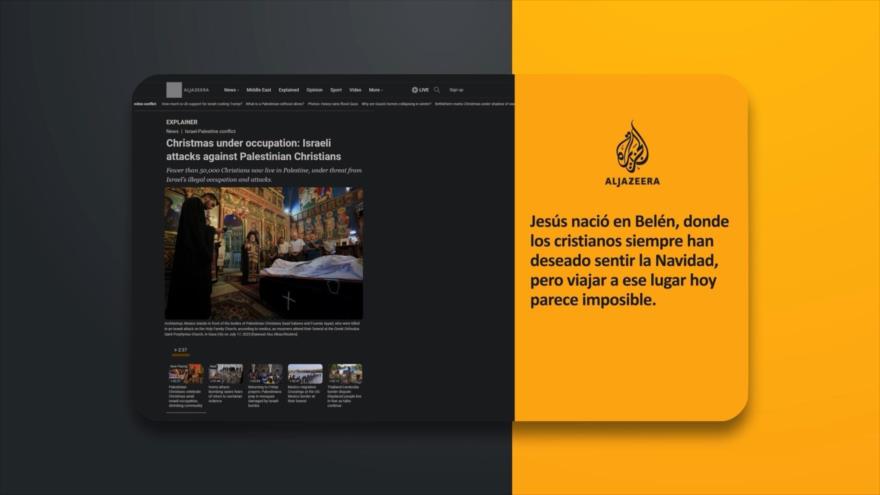Expand the More dropdown menu

(x=375, y=90)
